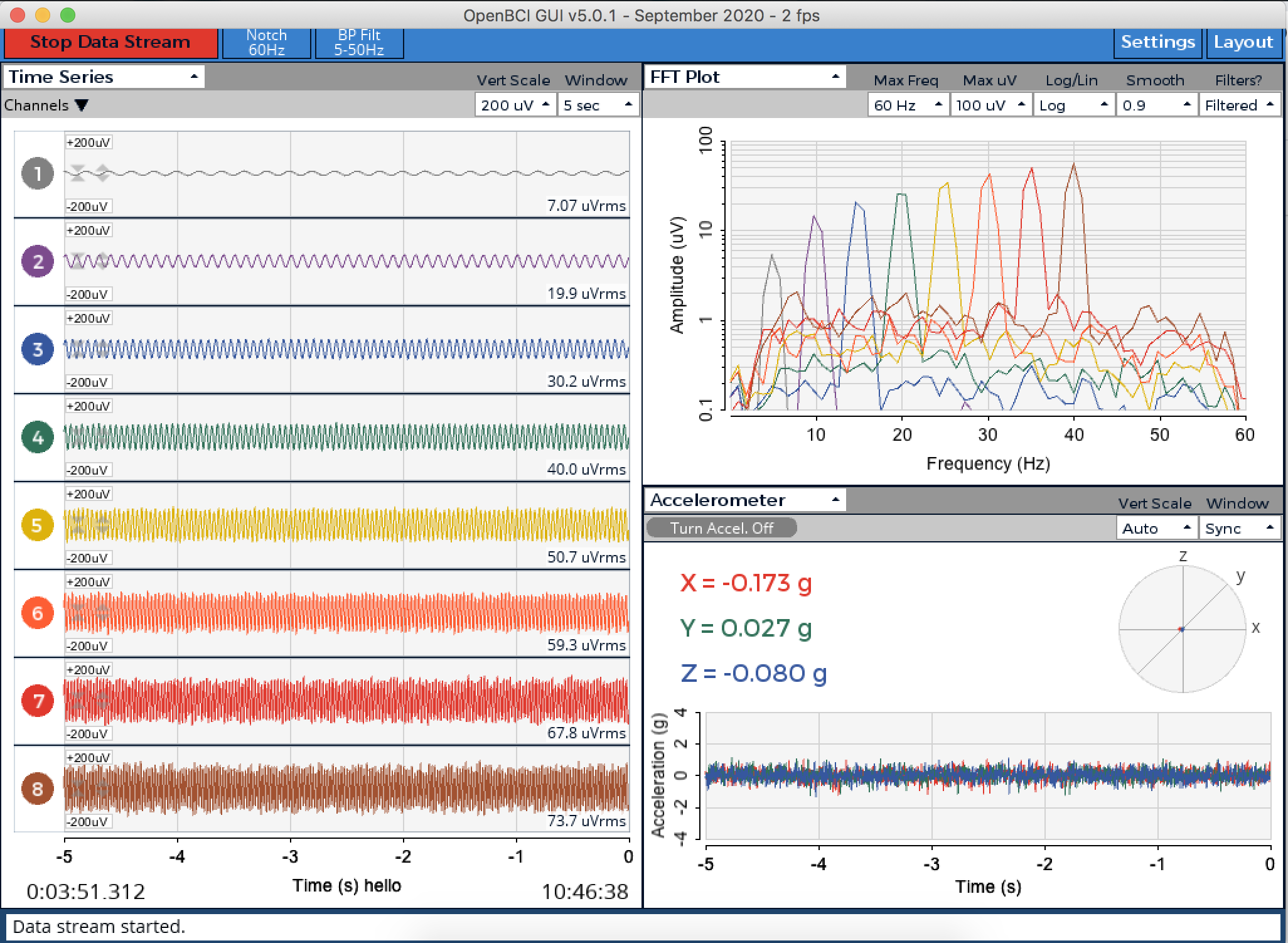Open the Settings panel
The image size is (1288, 943).
(1158, 42)
